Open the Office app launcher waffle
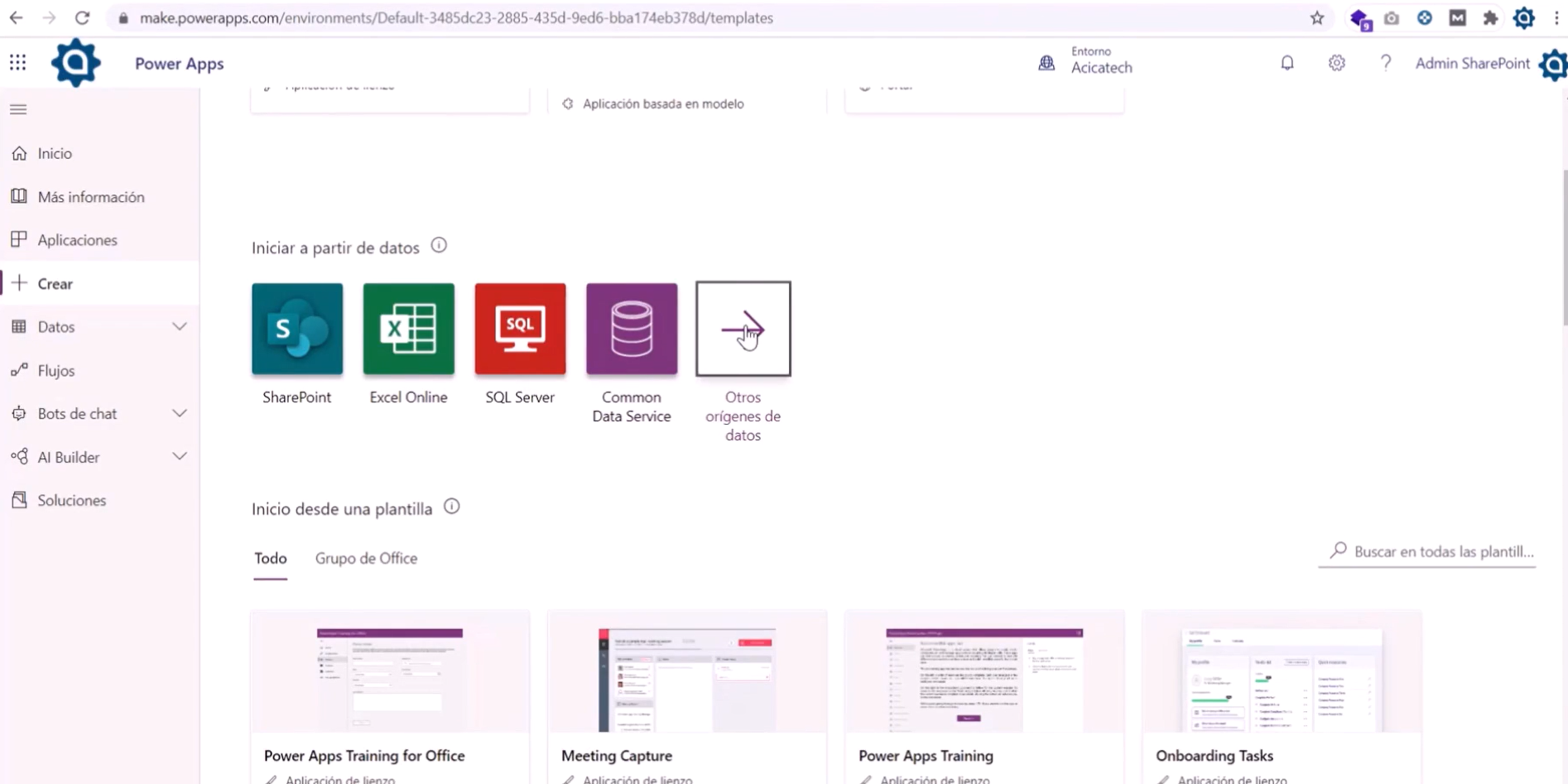This screenshot has height=784, width=1568. coord(18,62)
